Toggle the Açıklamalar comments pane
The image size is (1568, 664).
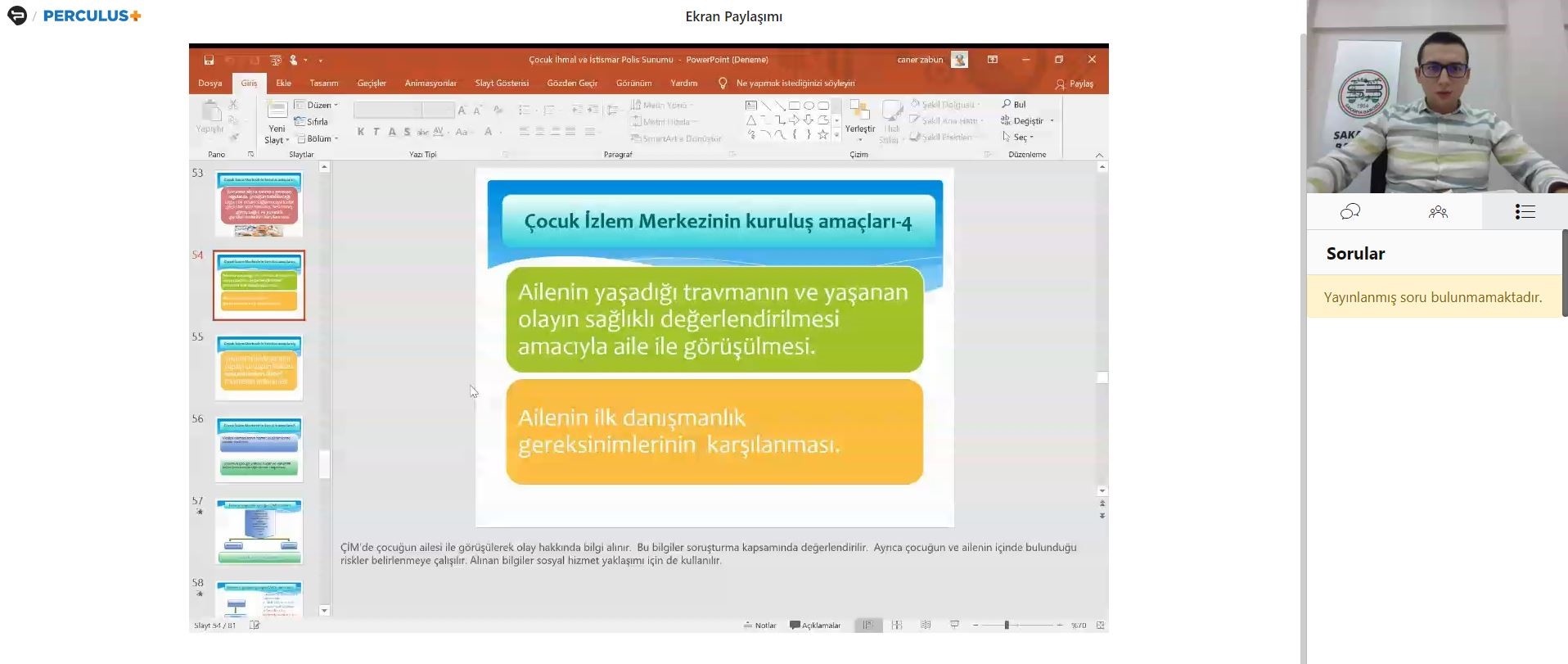[815, 626]
